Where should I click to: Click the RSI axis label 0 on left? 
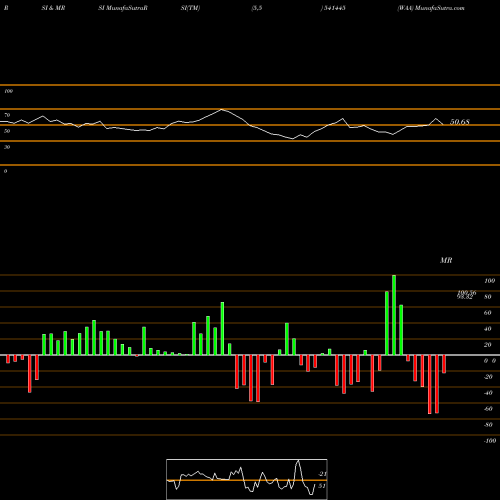click(x=5, y=171)
